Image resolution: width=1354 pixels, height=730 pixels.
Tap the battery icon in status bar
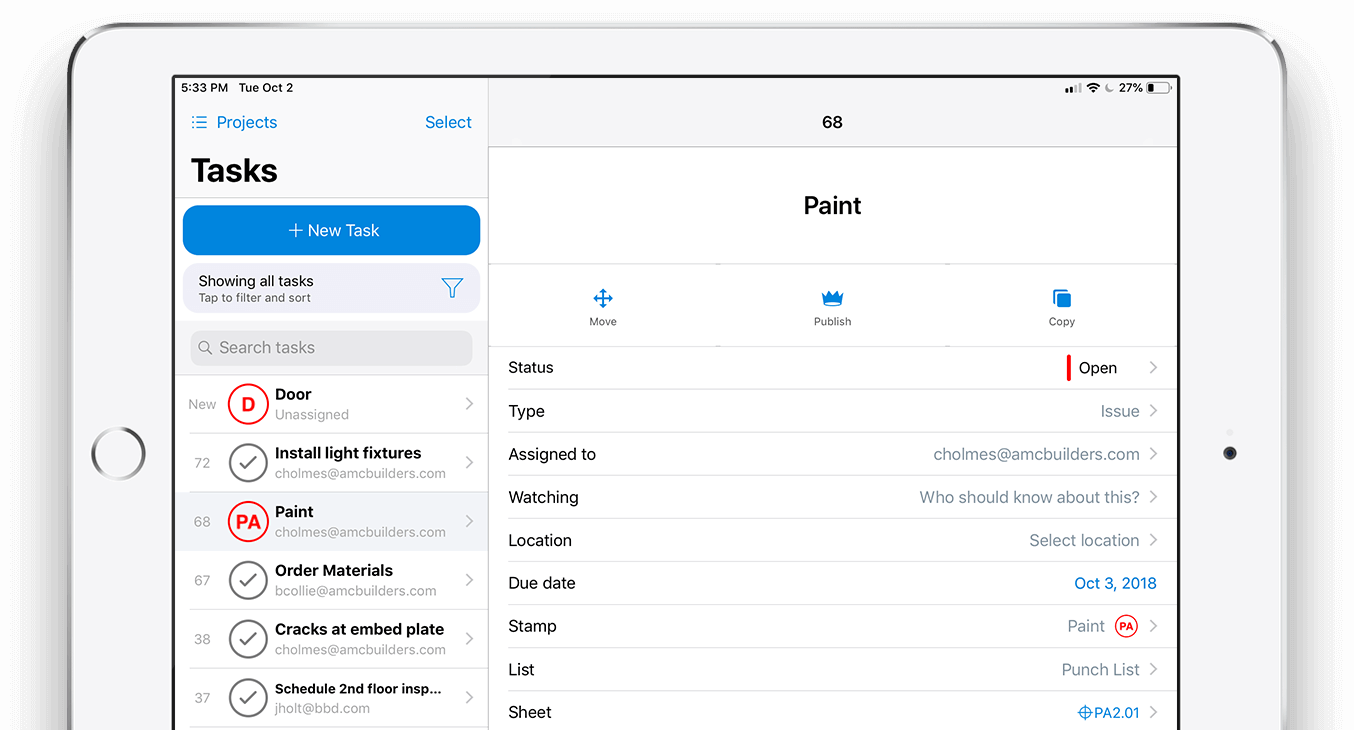tap(1158, 88)
